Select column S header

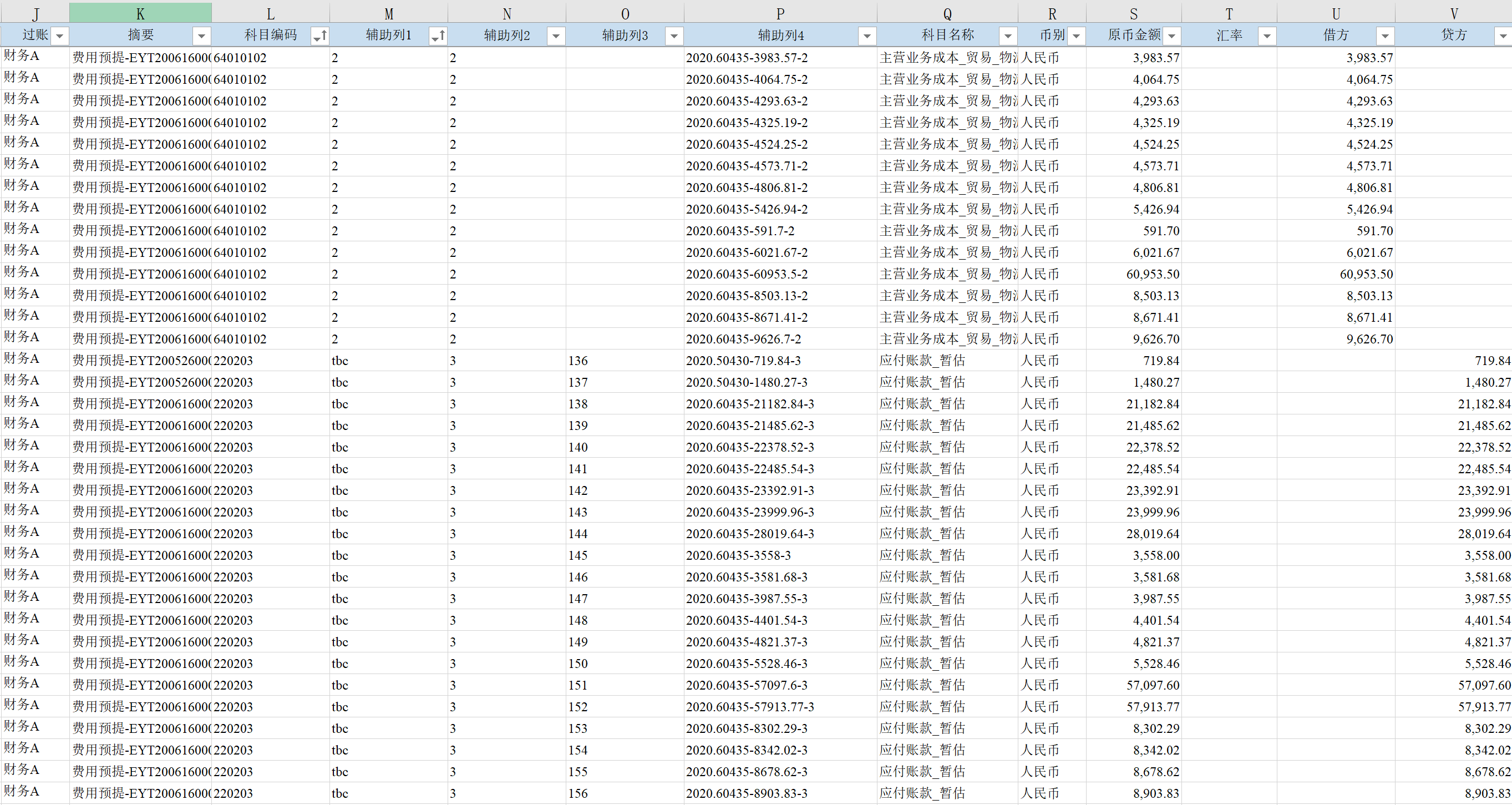pyautogui.click(x=1133, y=13)
